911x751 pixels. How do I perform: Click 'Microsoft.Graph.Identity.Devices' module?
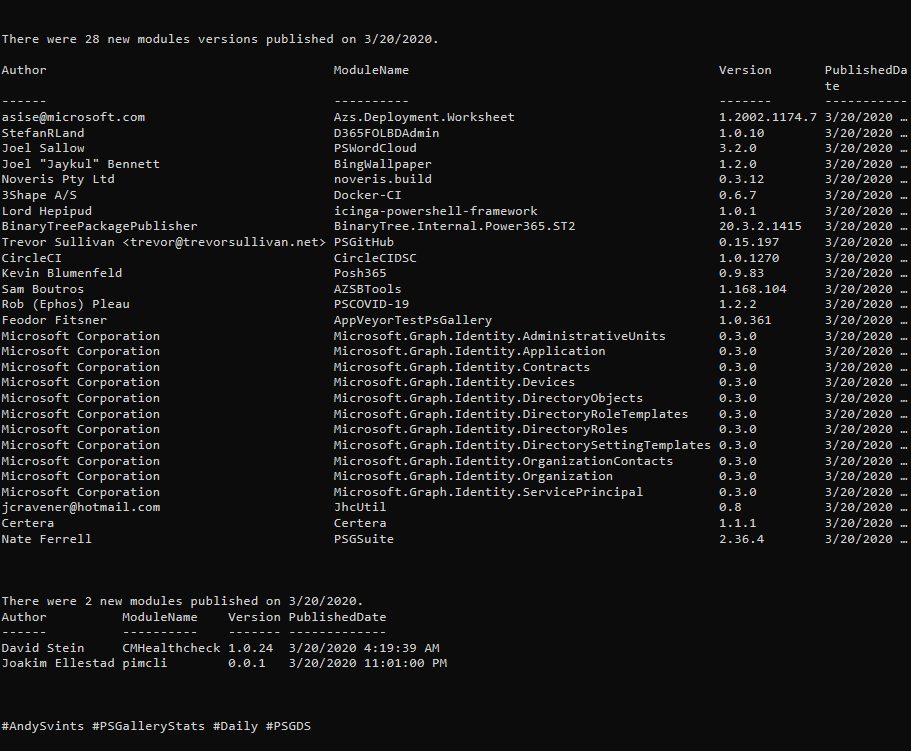click(454, 382)
